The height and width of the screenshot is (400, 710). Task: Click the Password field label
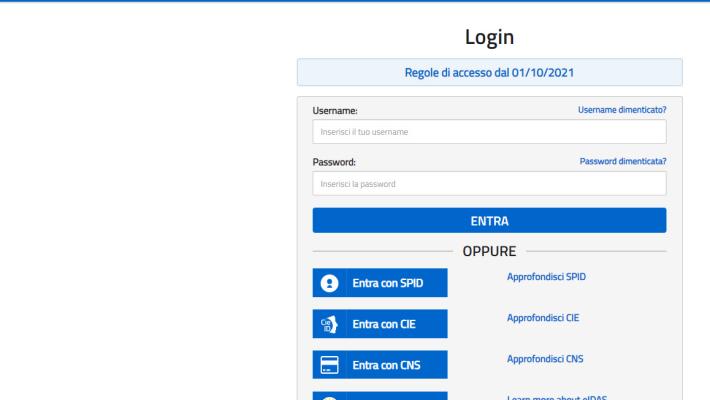(x=334, y=161)
